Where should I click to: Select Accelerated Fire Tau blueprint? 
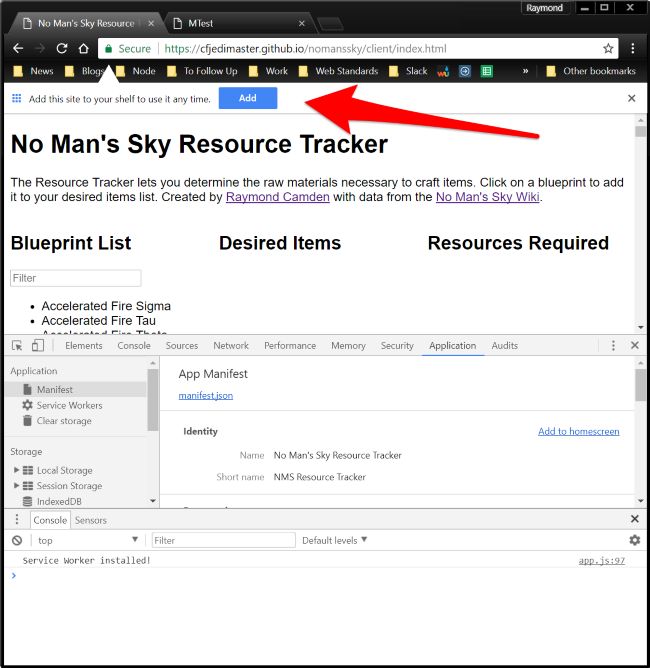98,320
